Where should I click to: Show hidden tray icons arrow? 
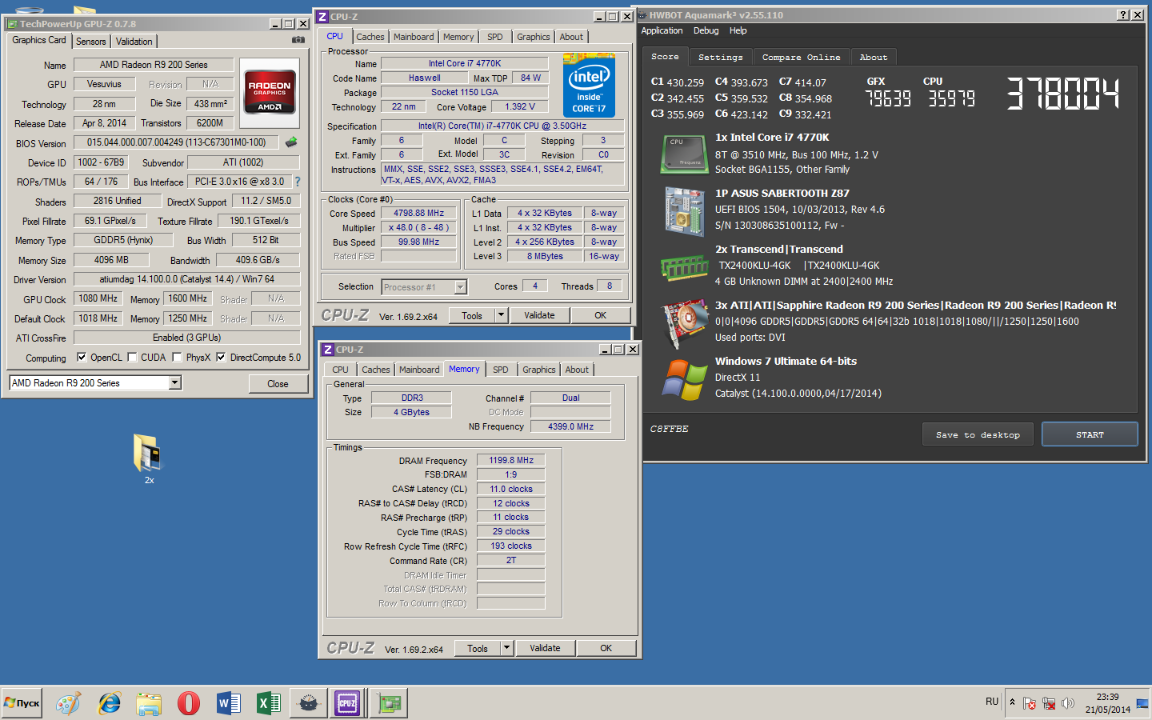(1012, 702)
